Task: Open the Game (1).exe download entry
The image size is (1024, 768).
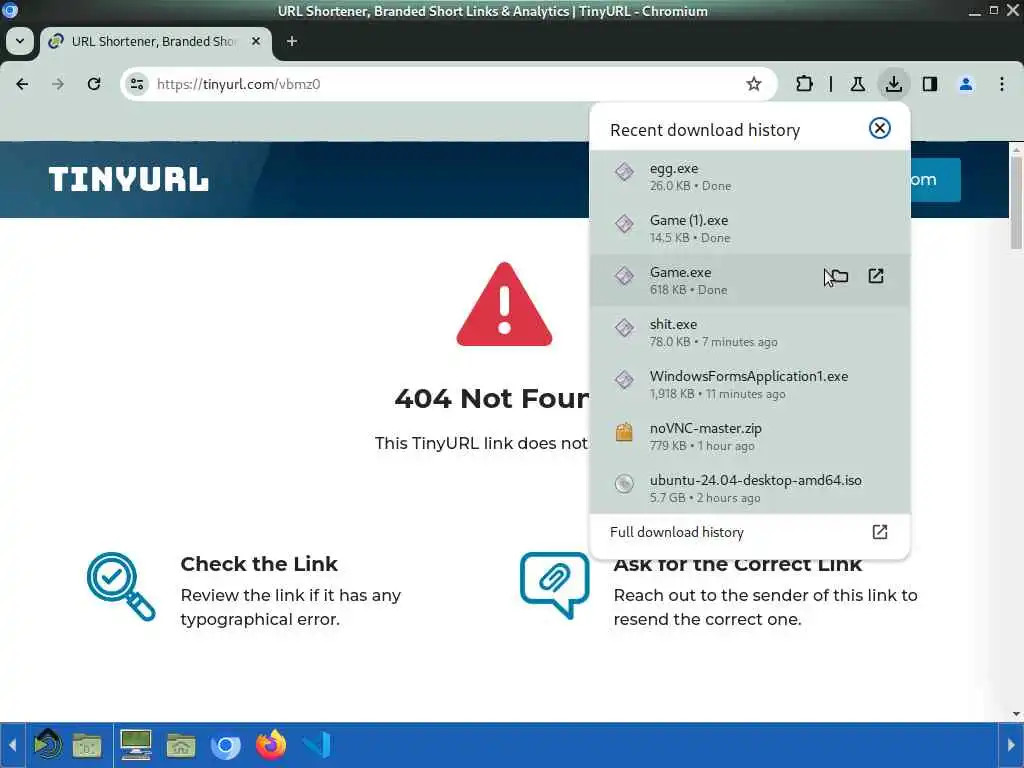Action: point(750,229)
